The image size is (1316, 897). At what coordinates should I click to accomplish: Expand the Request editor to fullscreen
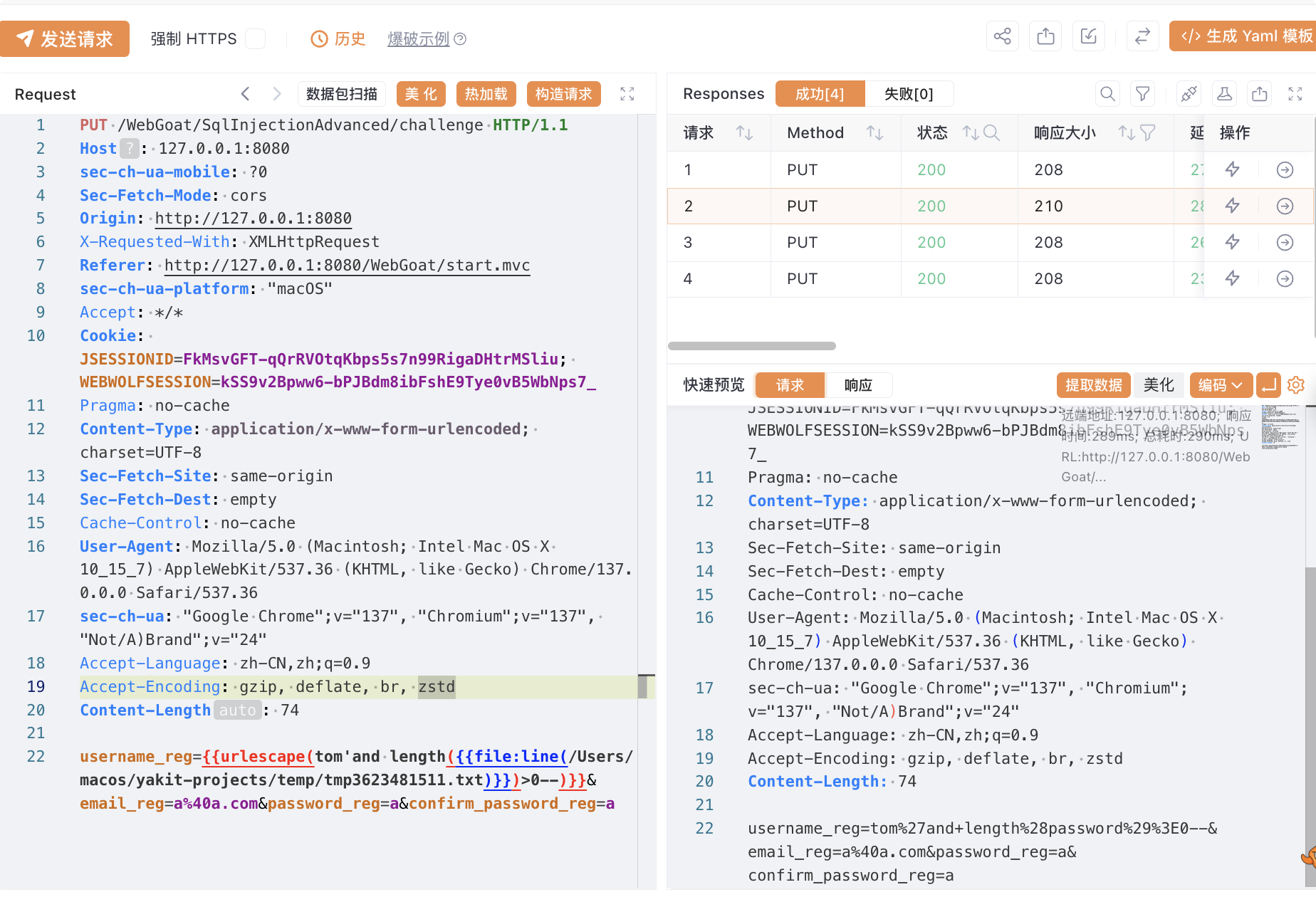coord(627,94)
